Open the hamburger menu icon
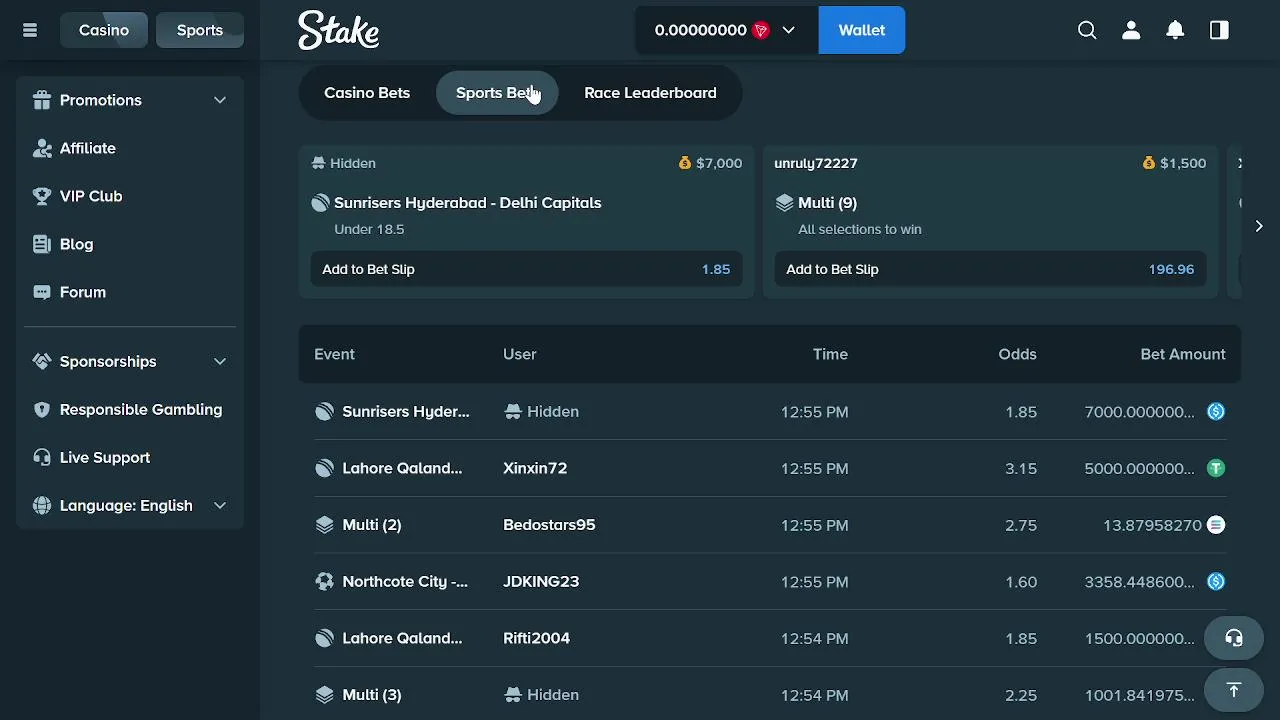 coord(30,30)
